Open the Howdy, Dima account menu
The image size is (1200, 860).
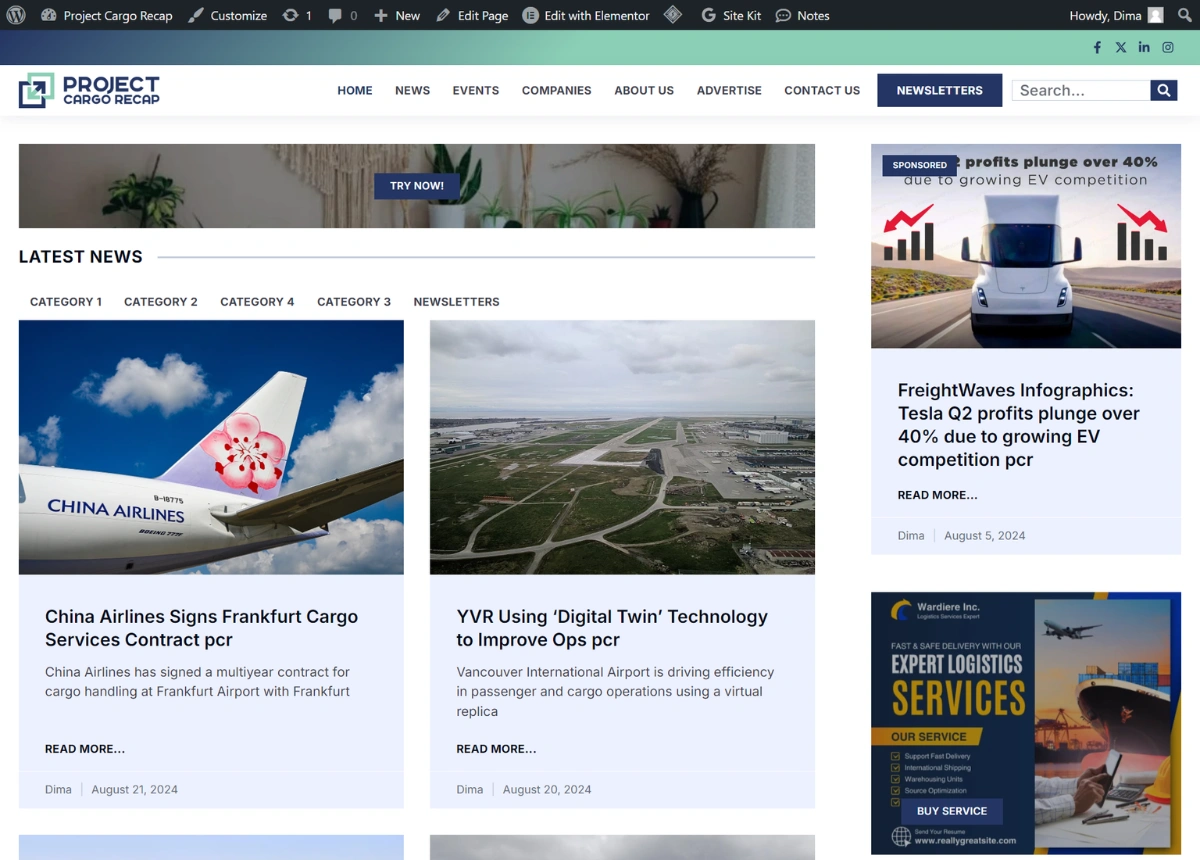click(1116, 15)
